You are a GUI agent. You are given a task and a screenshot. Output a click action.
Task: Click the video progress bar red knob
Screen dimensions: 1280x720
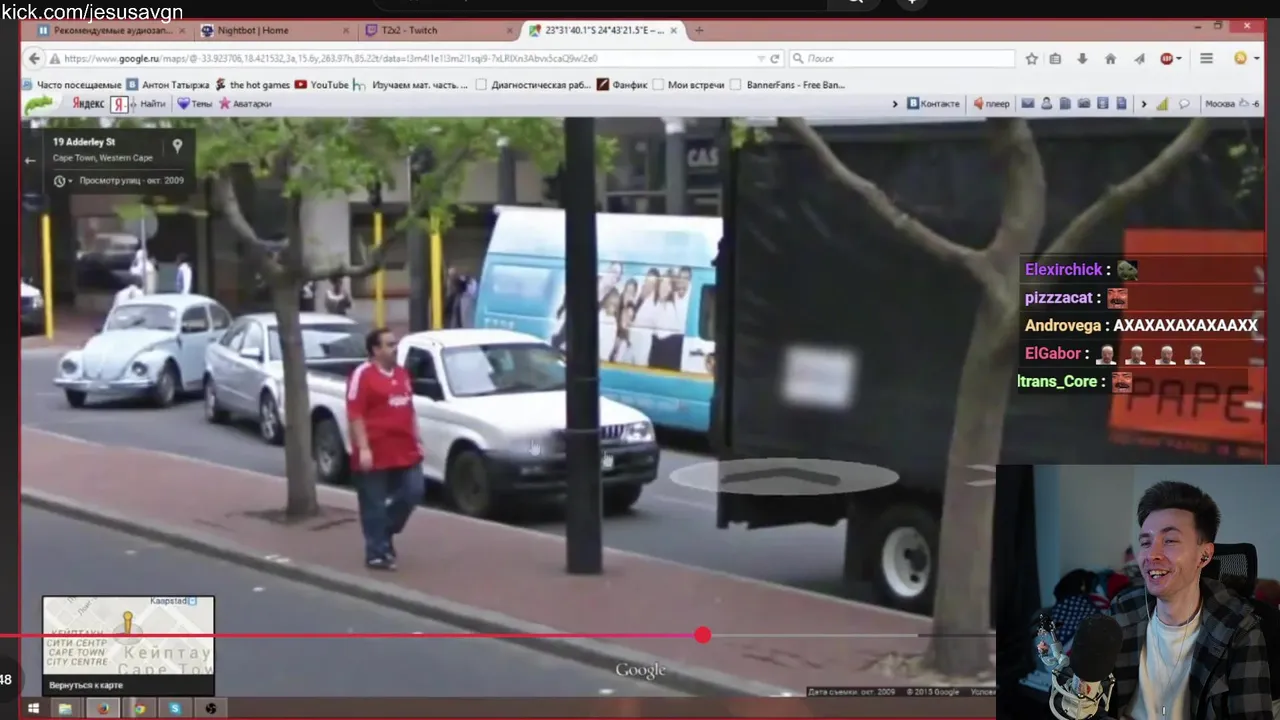click(703, 635)
